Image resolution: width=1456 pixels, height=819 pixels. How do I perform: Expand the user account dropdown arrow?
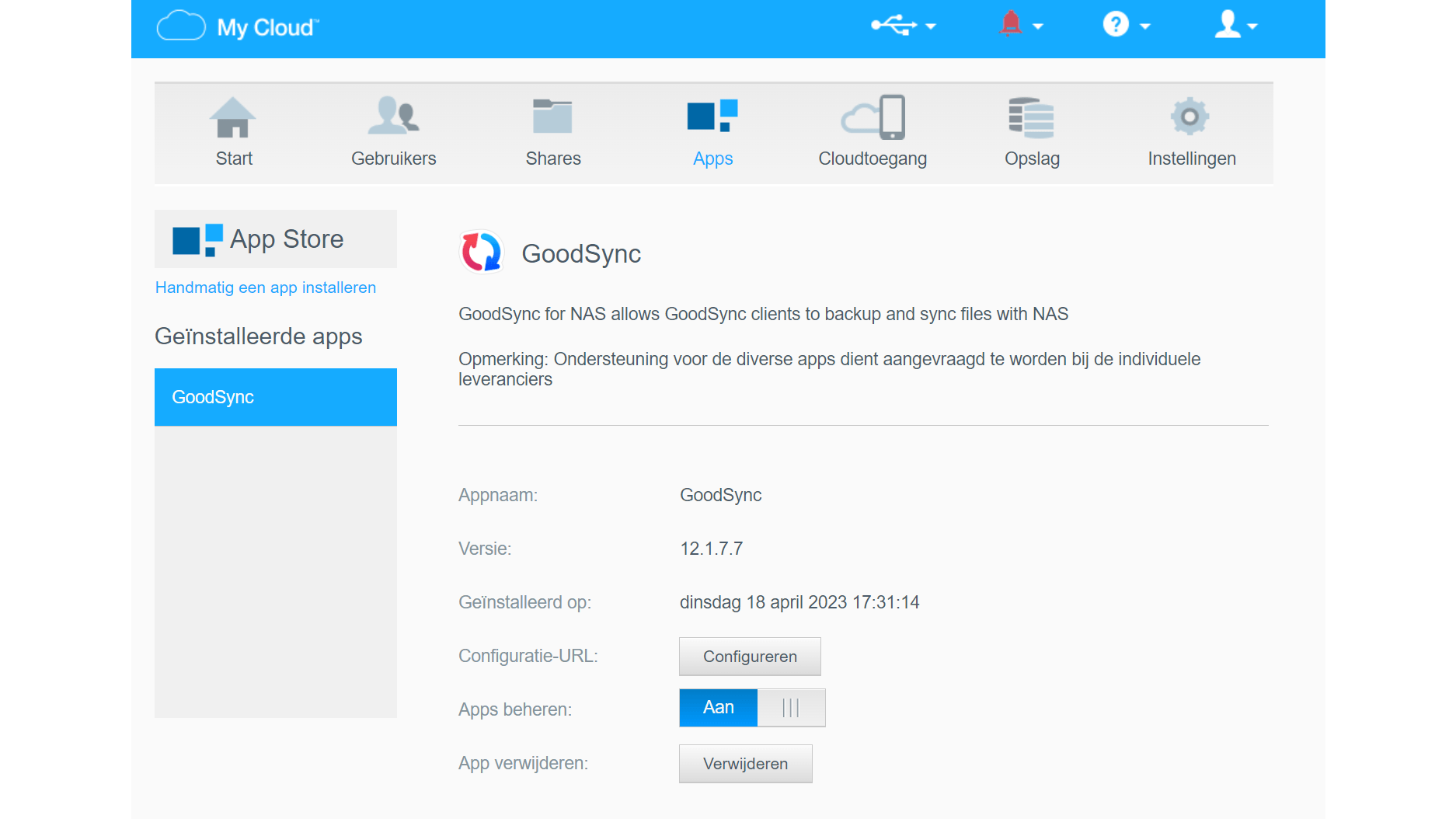point(1252,26)
